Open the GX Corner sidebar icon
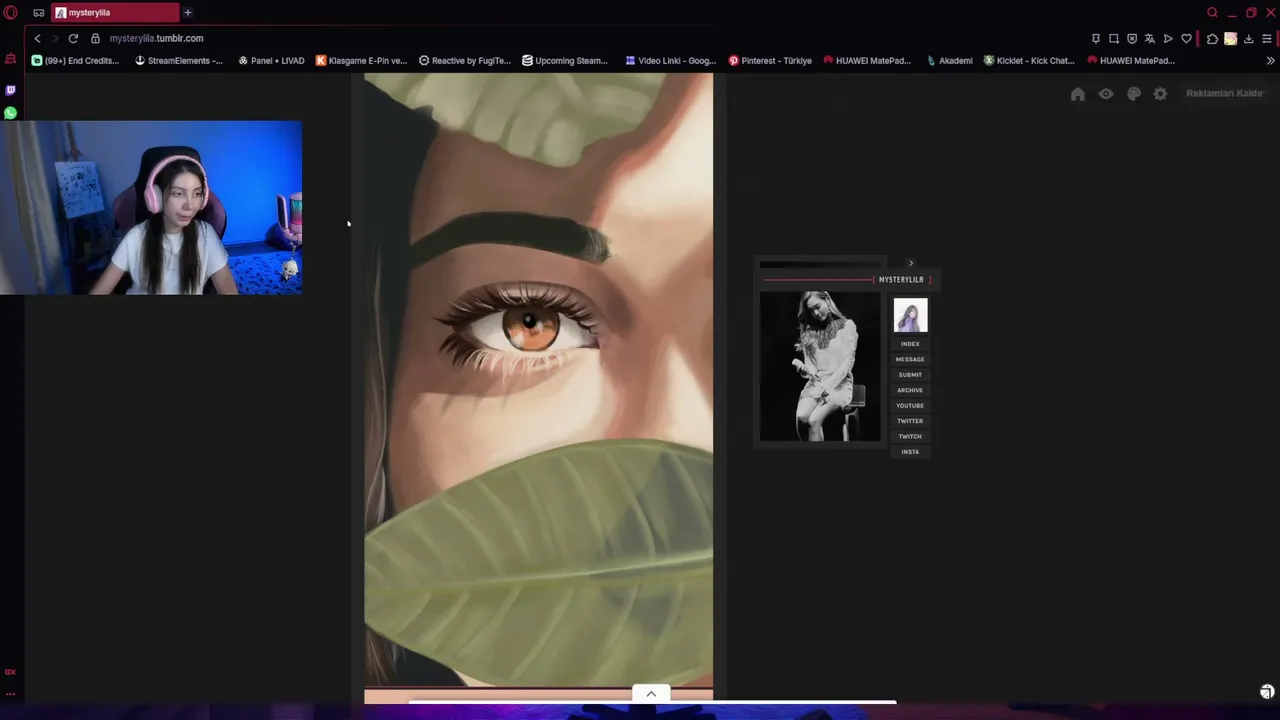Screen dimensions: 1280x720 tap(11, 59)
